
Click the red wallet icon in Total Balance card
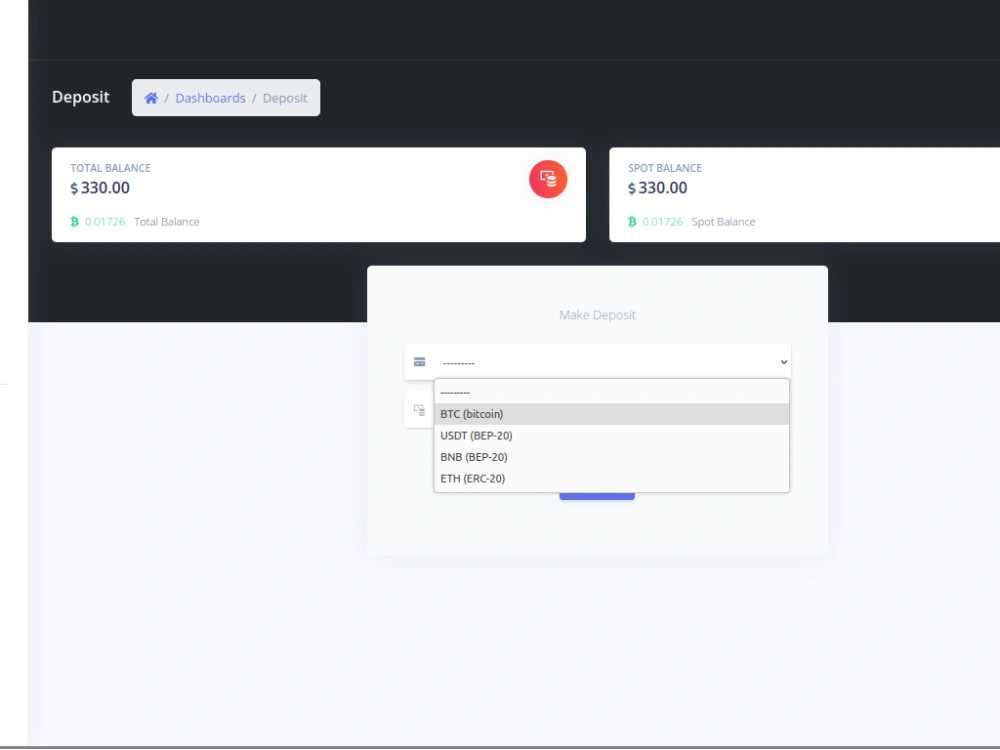pos(548,179)
